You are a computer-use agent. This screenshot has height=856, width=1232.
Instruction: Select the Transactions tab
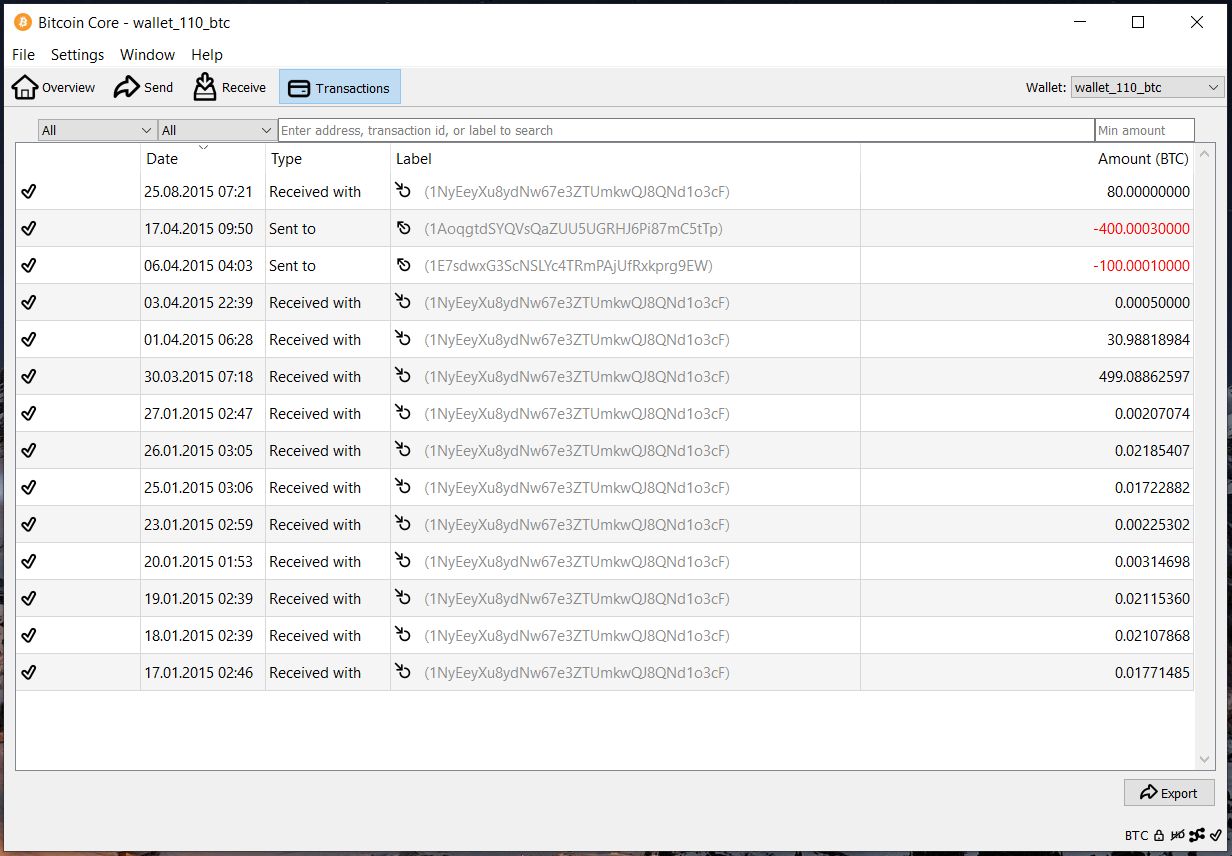pos(340,88)
